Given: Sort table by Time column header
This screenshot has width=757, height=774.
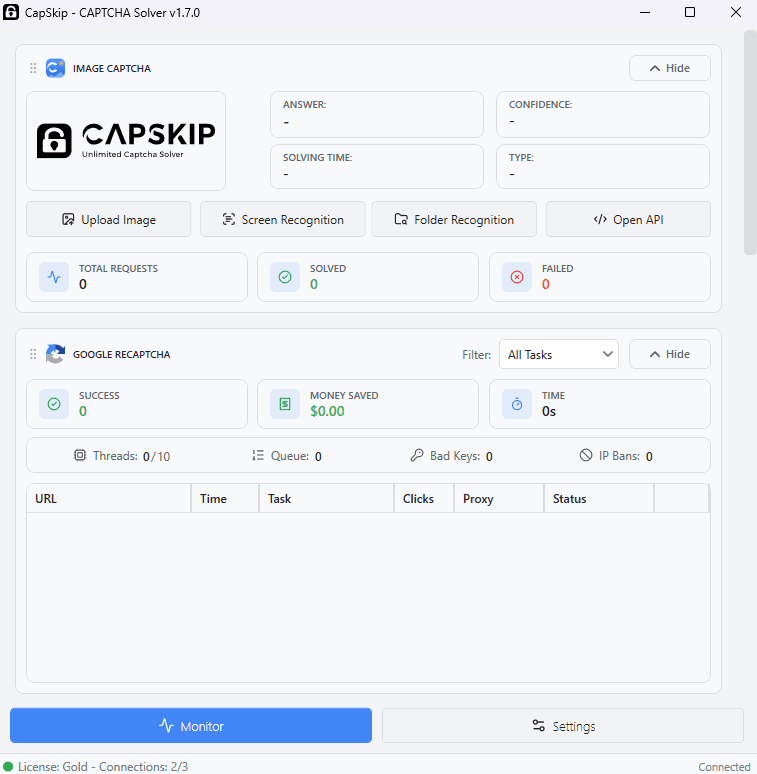Looking at the screenshot, I should point(225,499).
